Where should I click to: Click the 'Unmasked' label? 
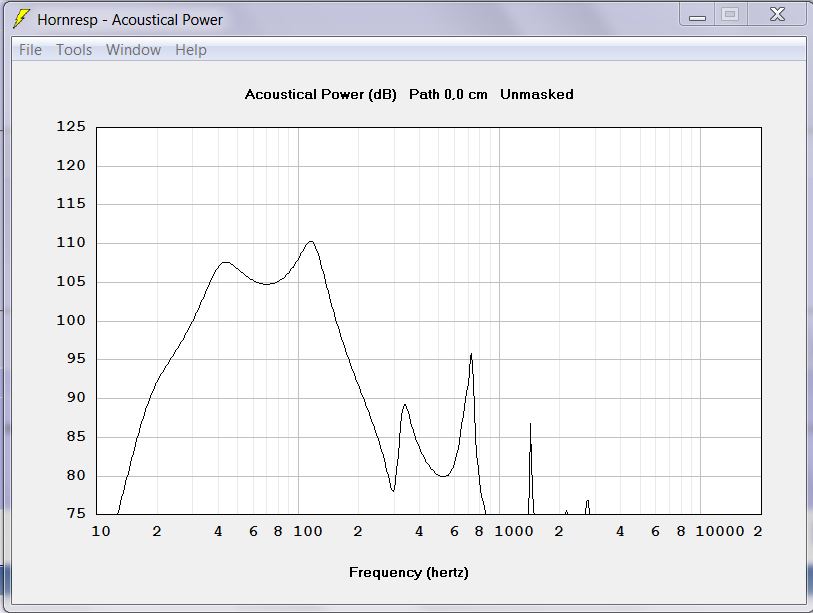point(537,94)
